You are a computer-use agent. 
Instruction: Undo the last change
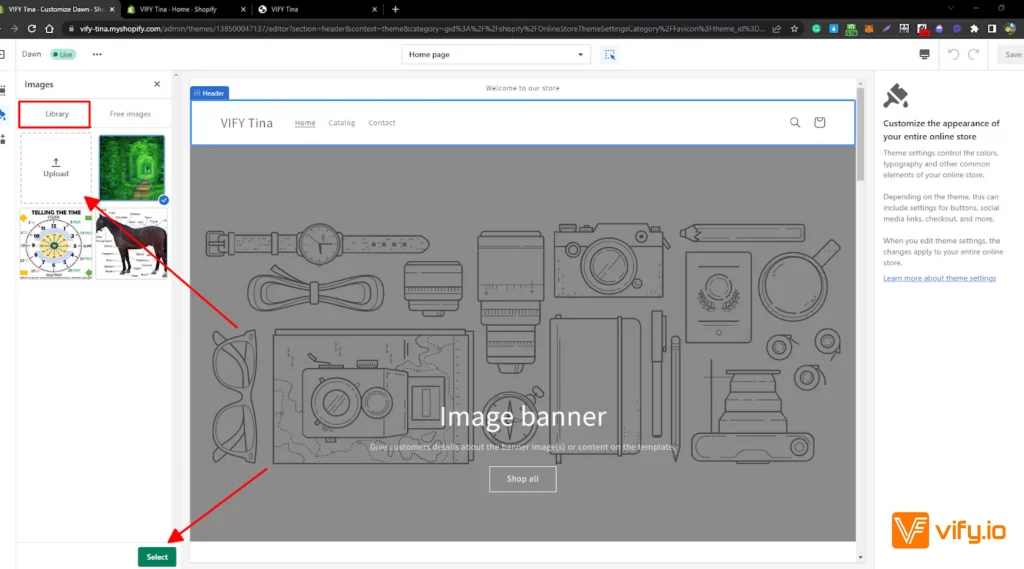pyautogui.click(x=953, y=54)
